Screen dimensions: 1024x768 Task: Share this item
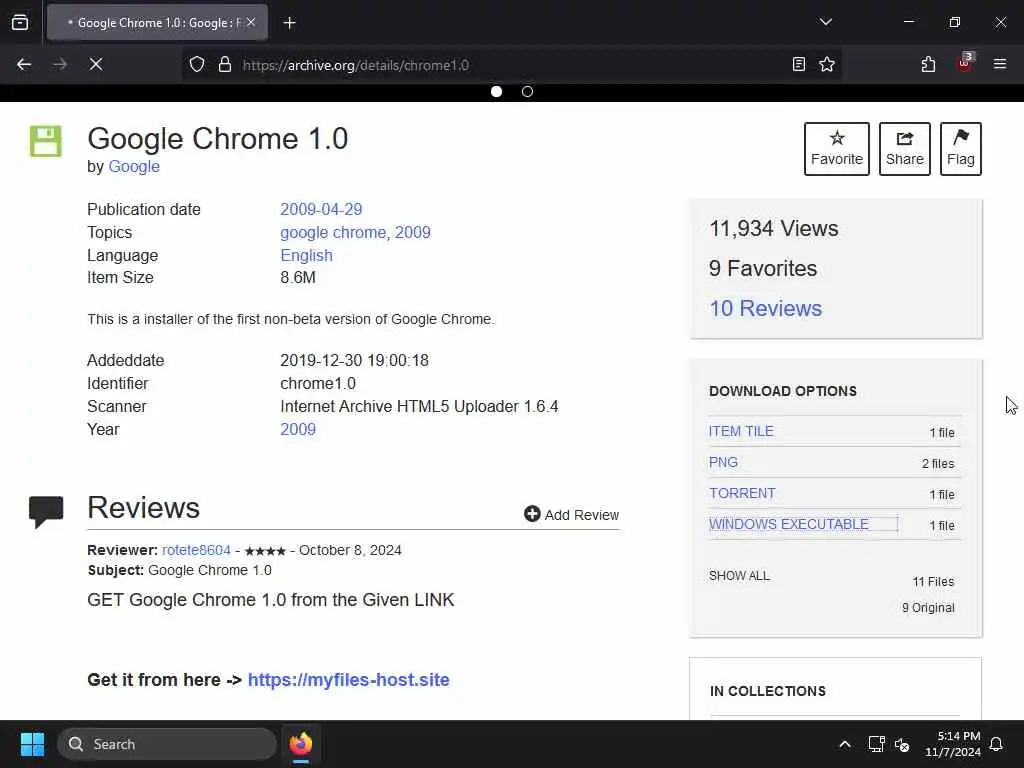pos(904,149)
